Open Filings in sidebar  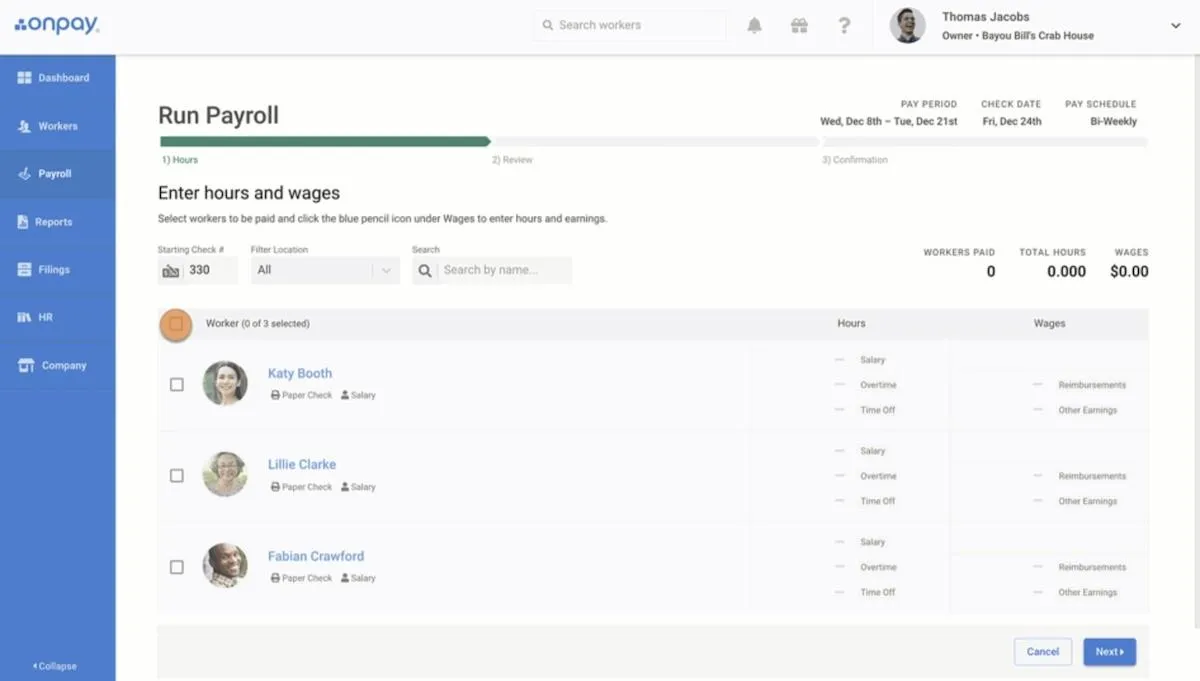(x=58, y=270)
